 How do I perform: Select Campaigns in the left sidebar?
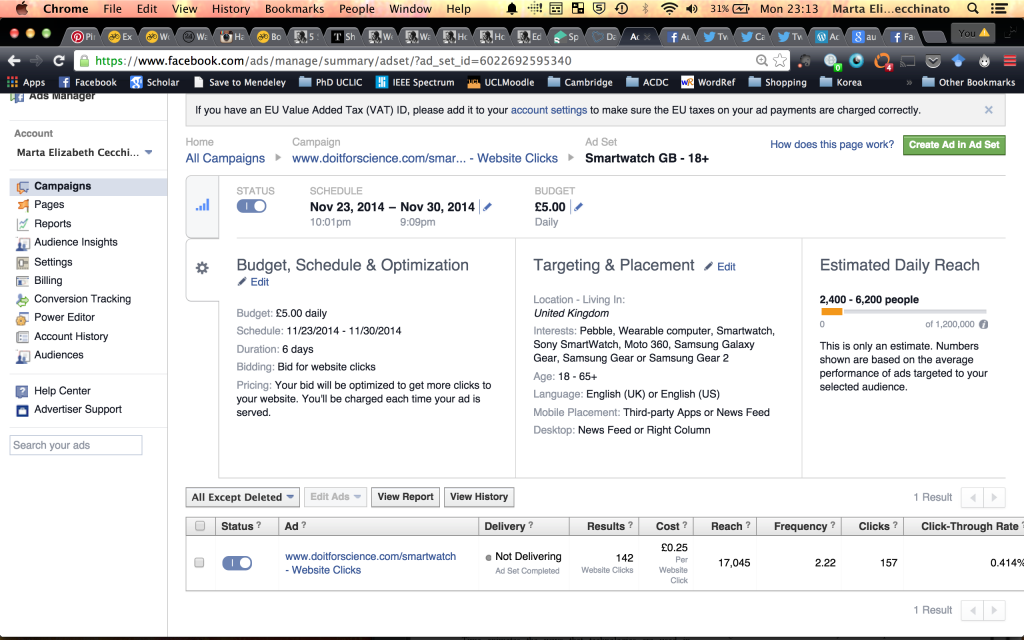(62, 186)
